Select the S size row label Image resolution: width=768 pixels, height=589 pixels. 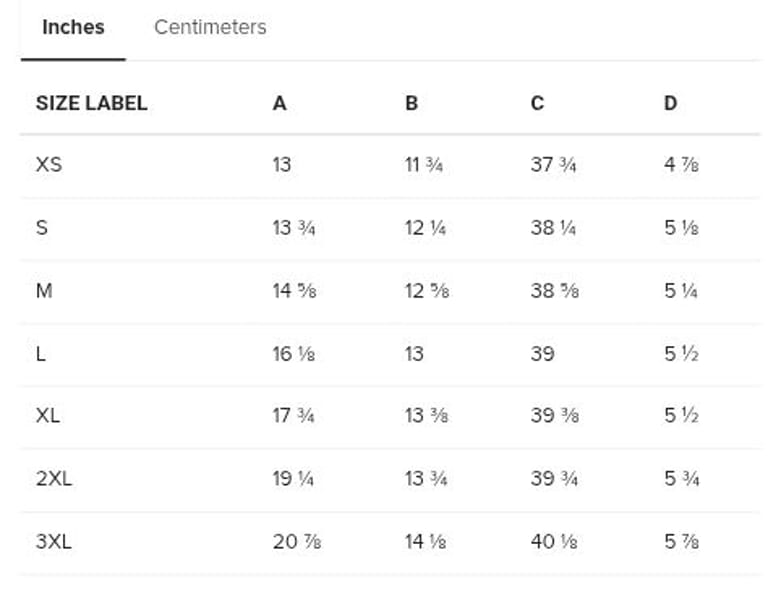click(41, 228)
